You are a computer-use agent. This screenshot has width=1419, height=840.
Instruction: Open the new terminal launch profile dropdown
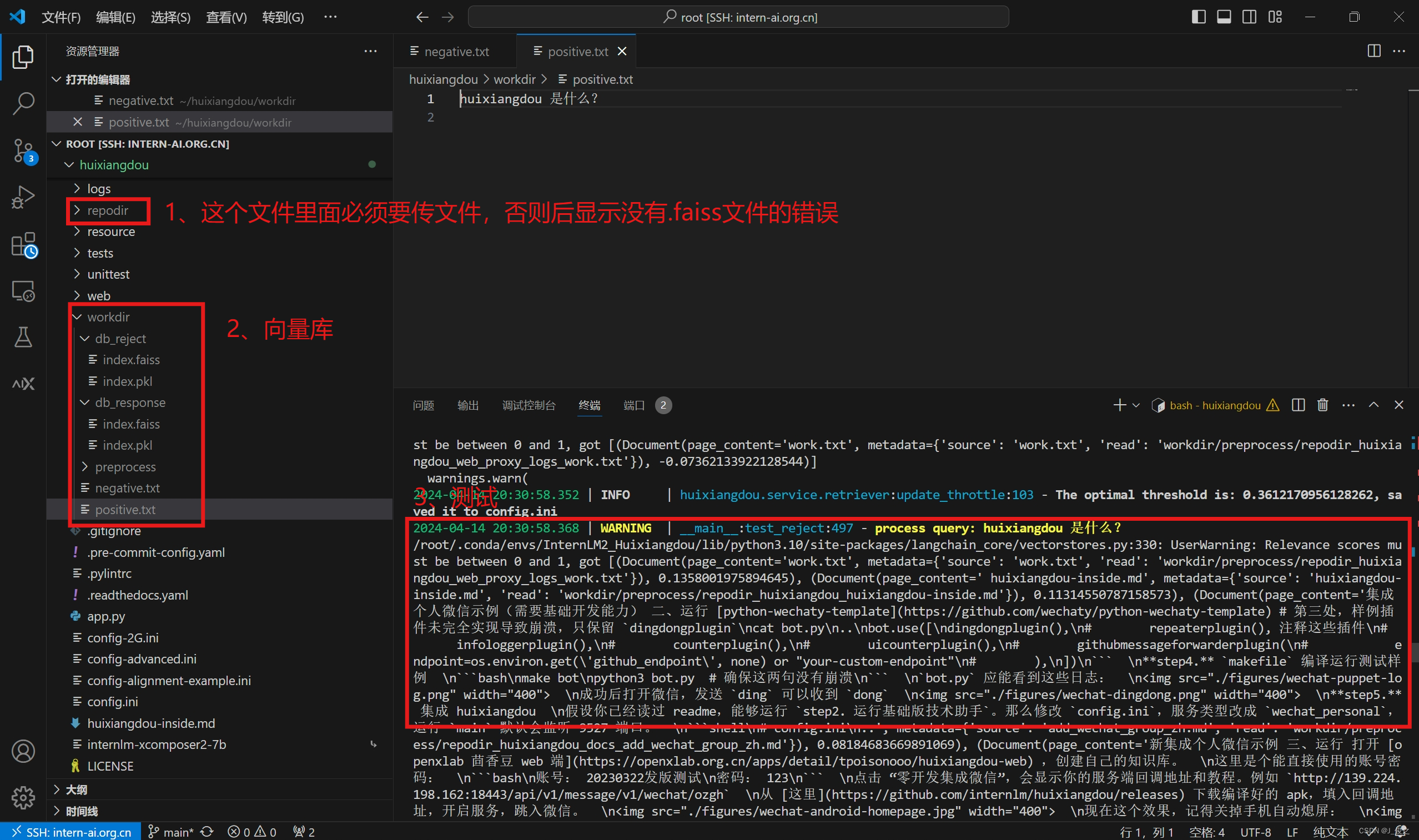(1136, 405)
